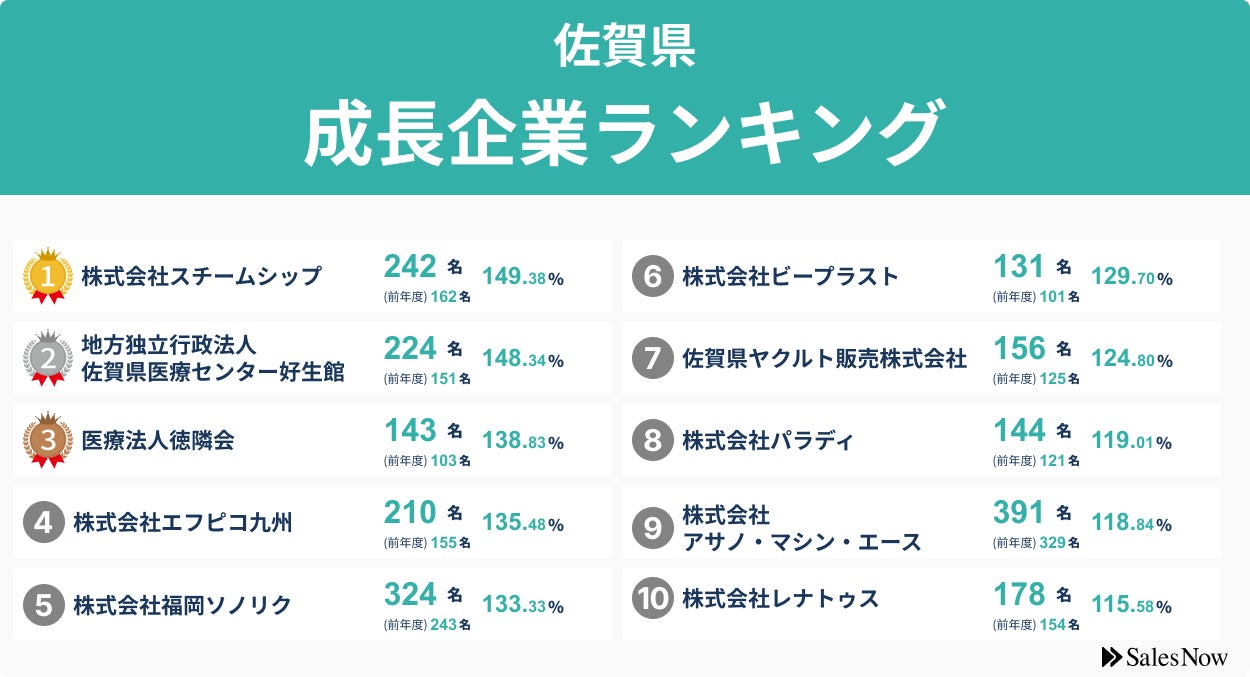Click the bronze medal rank 3 icon

[x=47, y=440]
